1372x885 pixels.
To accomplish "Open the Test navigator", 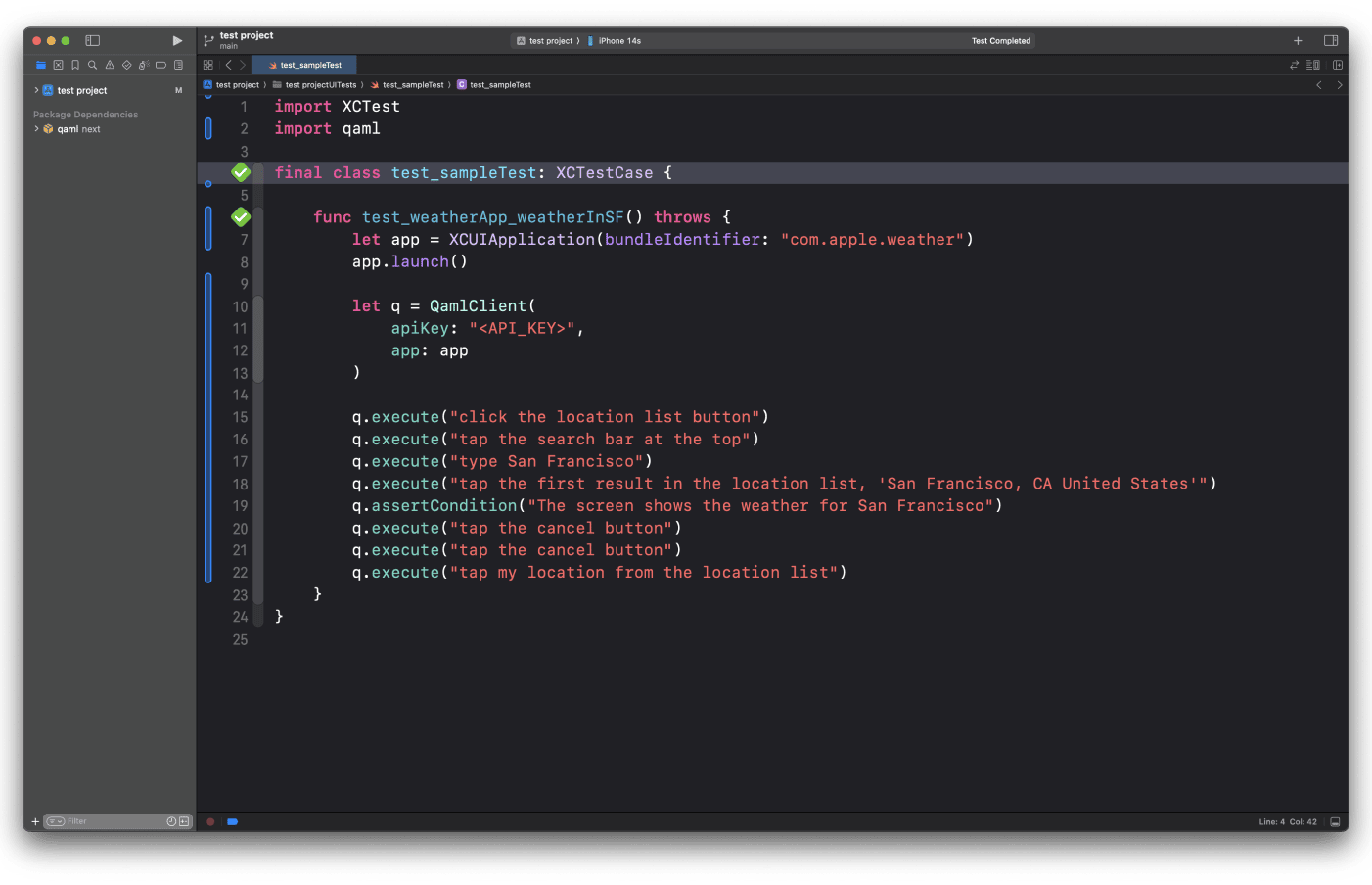I will (x=127, y=65).
